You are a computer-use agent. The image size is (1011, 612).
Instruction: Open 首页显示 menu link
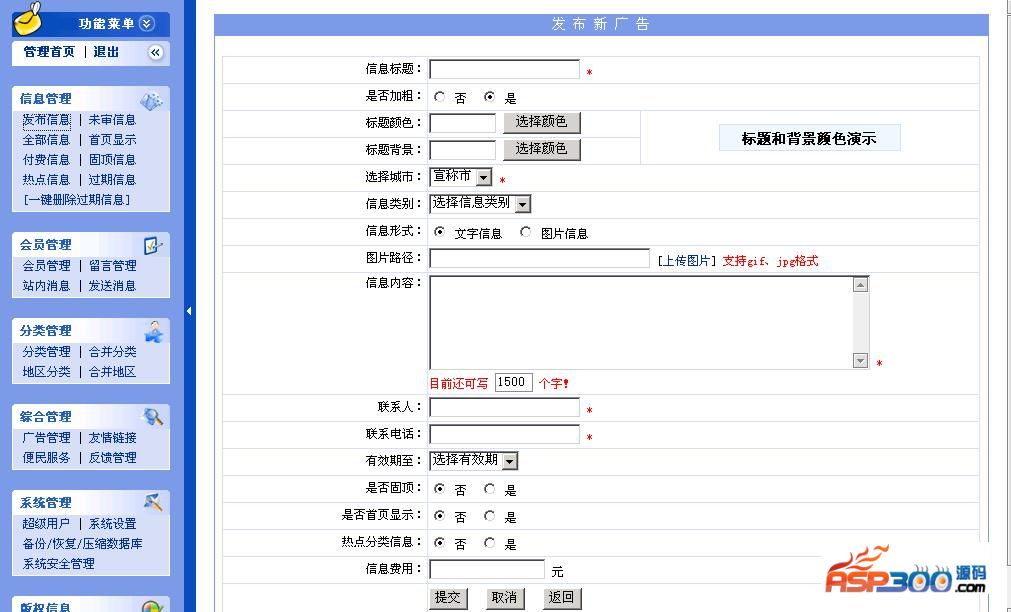[112, 140]
